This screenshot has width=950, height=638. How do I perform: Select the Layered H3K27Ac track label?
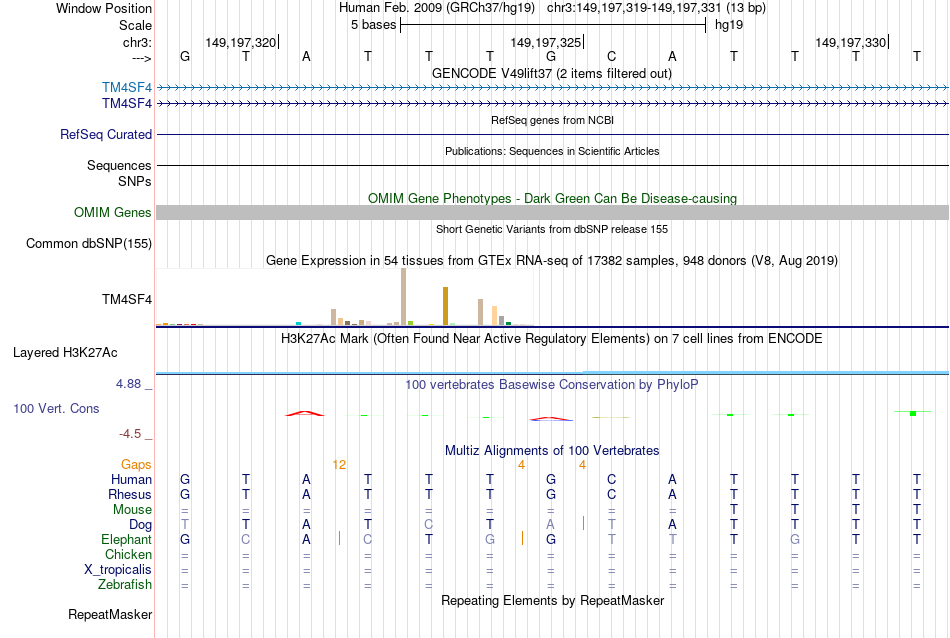click(x=65, y=353)
